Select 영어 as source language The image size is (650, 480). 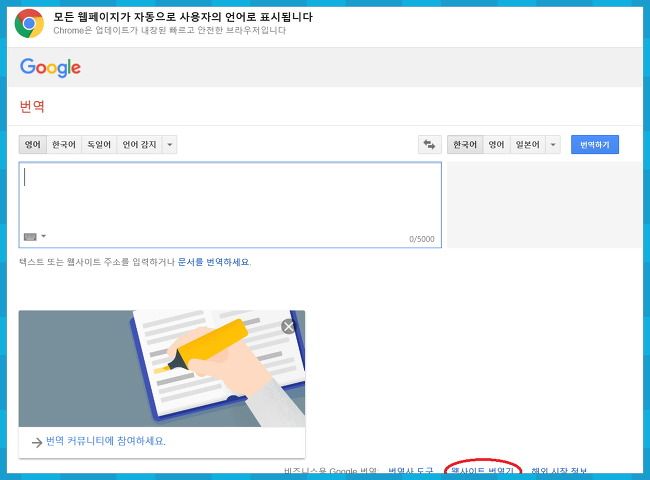33,145
